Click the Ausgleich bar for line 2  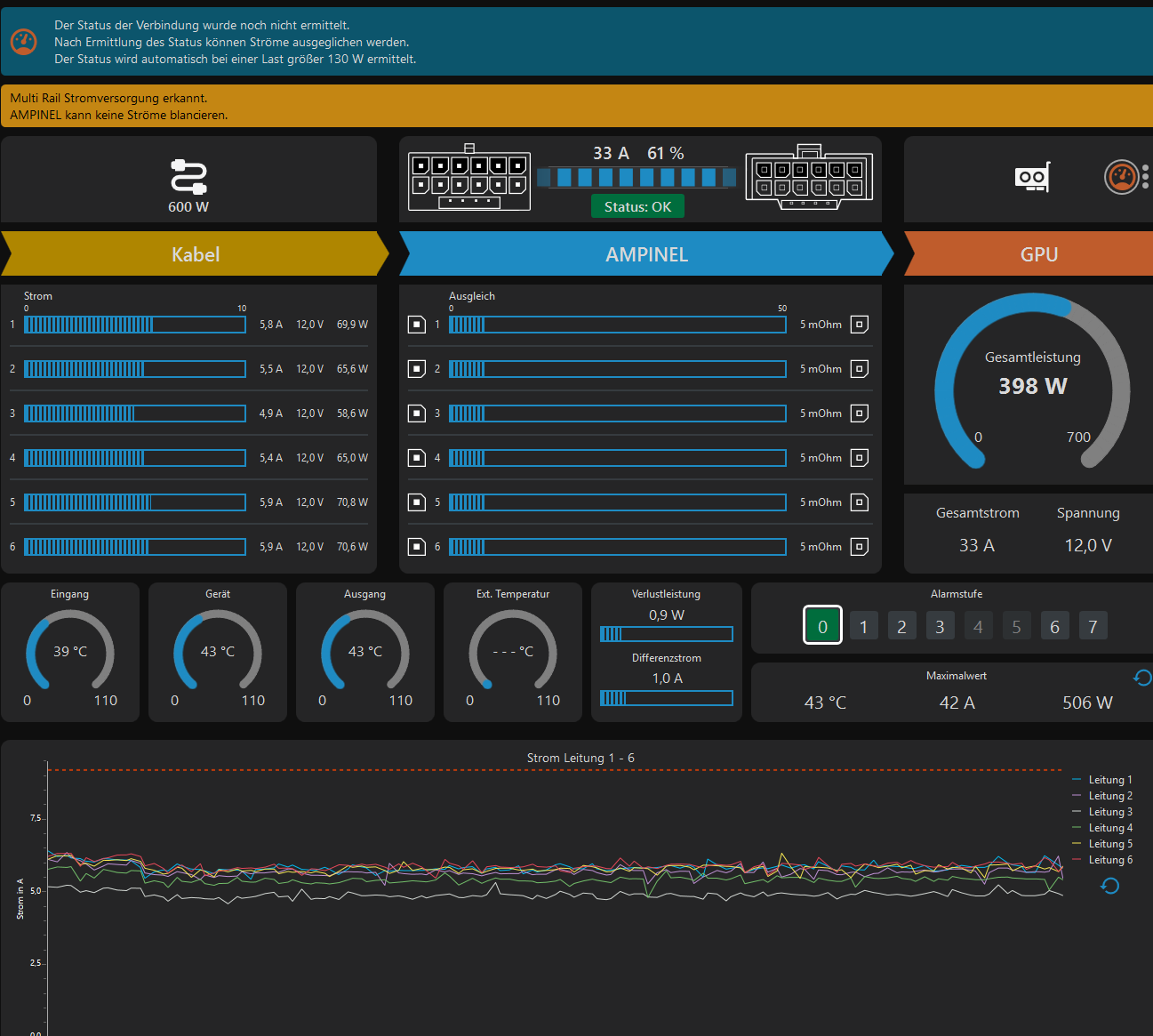point(617,369)
